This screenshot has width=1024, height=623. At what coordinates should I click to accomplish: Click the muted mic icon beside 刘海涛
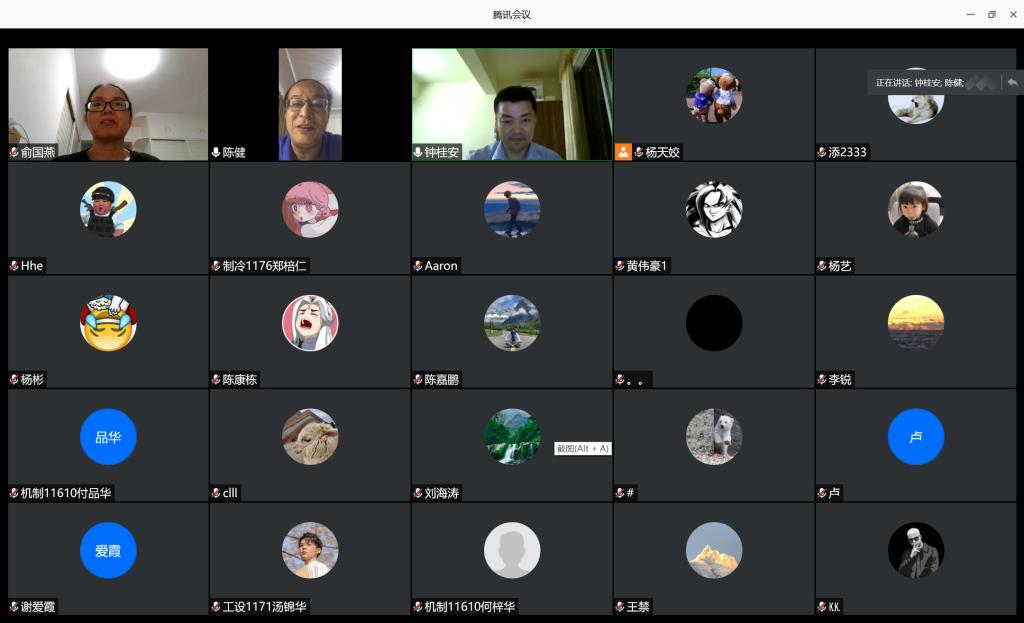(x=418, y=493)
